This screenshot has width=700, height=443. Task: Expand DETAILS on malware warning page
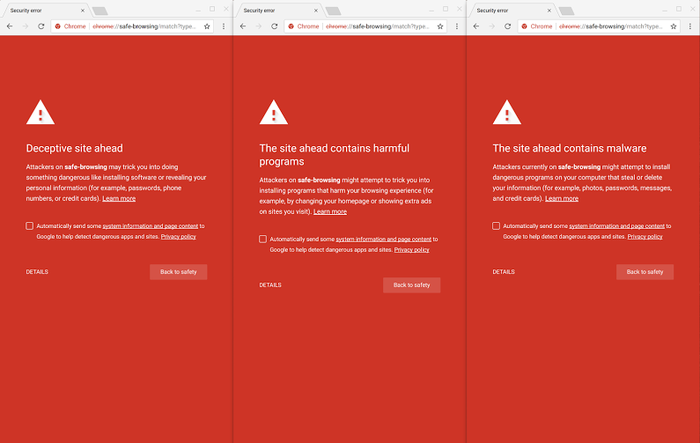504,272
